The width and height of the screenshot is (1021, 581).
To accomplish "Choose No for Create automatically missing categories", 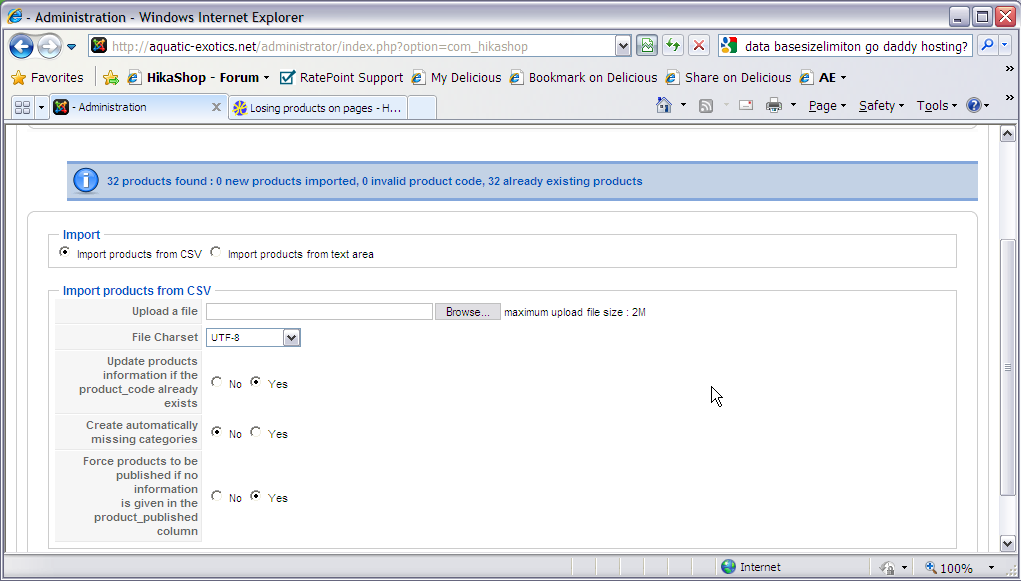I will tap(216, 432).
